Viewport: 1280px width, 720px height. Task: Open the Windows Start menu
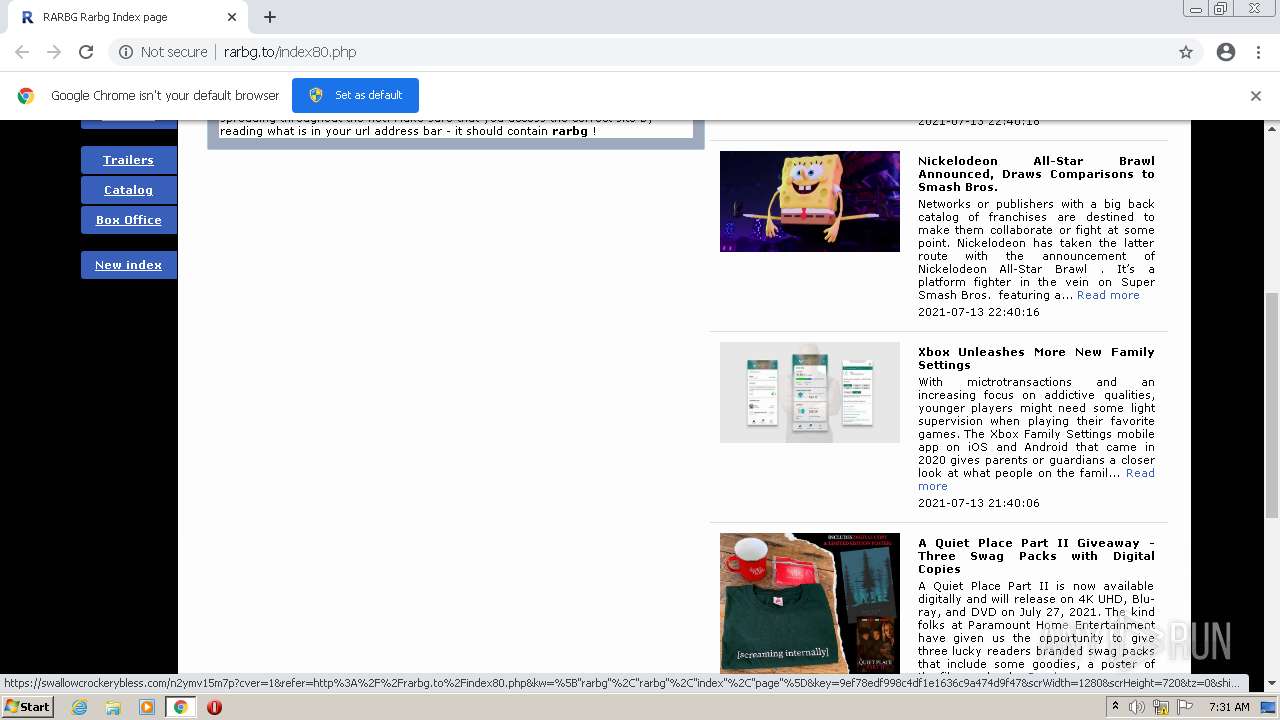point(27,707)
